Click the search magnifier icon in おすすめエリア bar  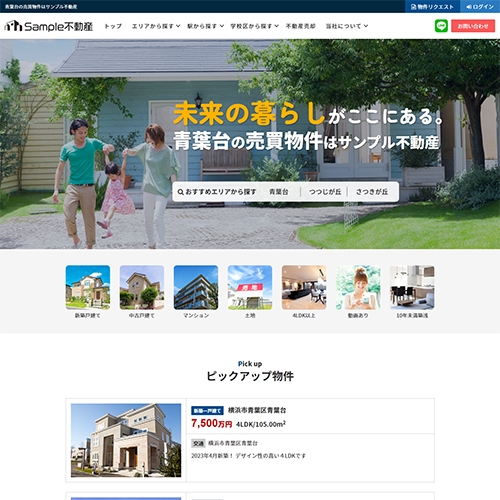click(180, 192)
